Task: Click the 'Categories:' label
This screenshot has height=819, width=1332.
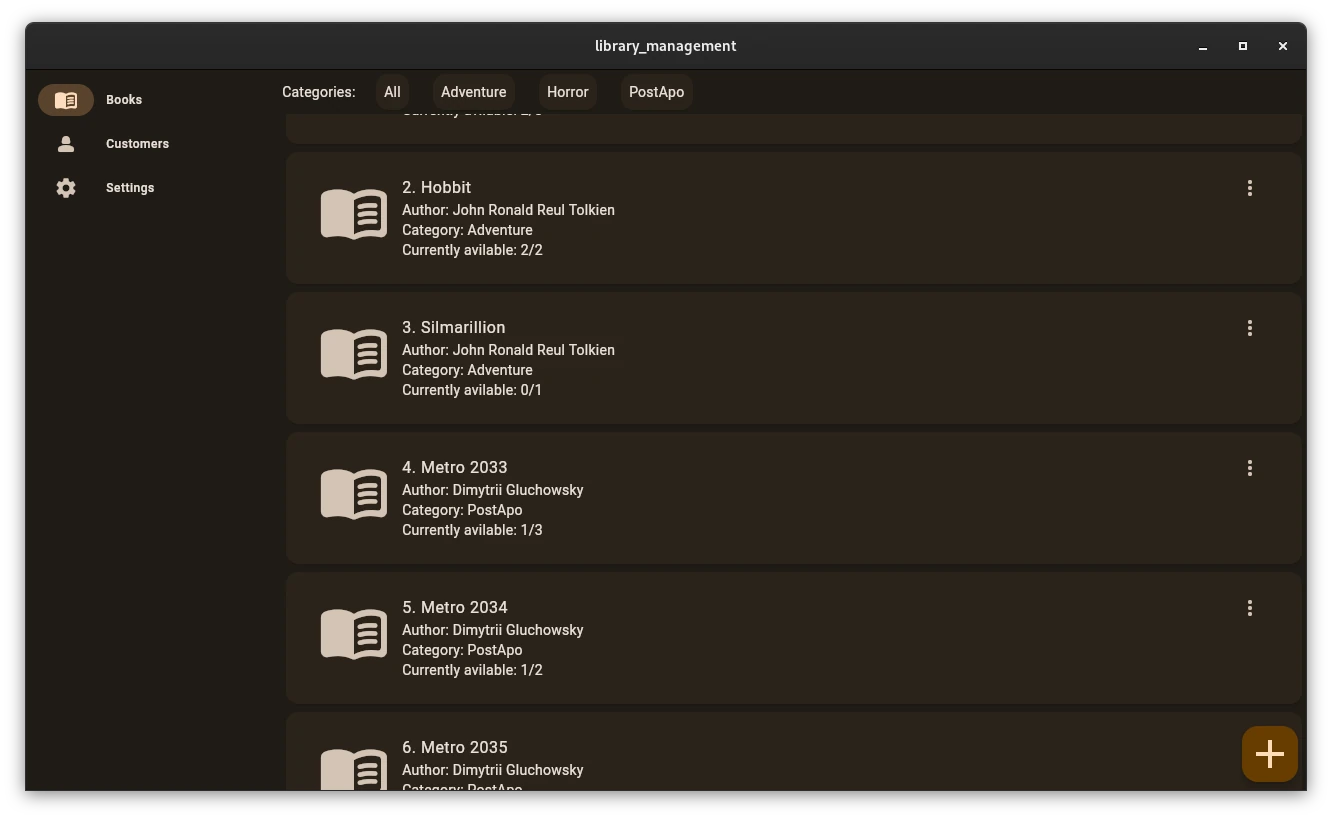Action: pos(319,92)
